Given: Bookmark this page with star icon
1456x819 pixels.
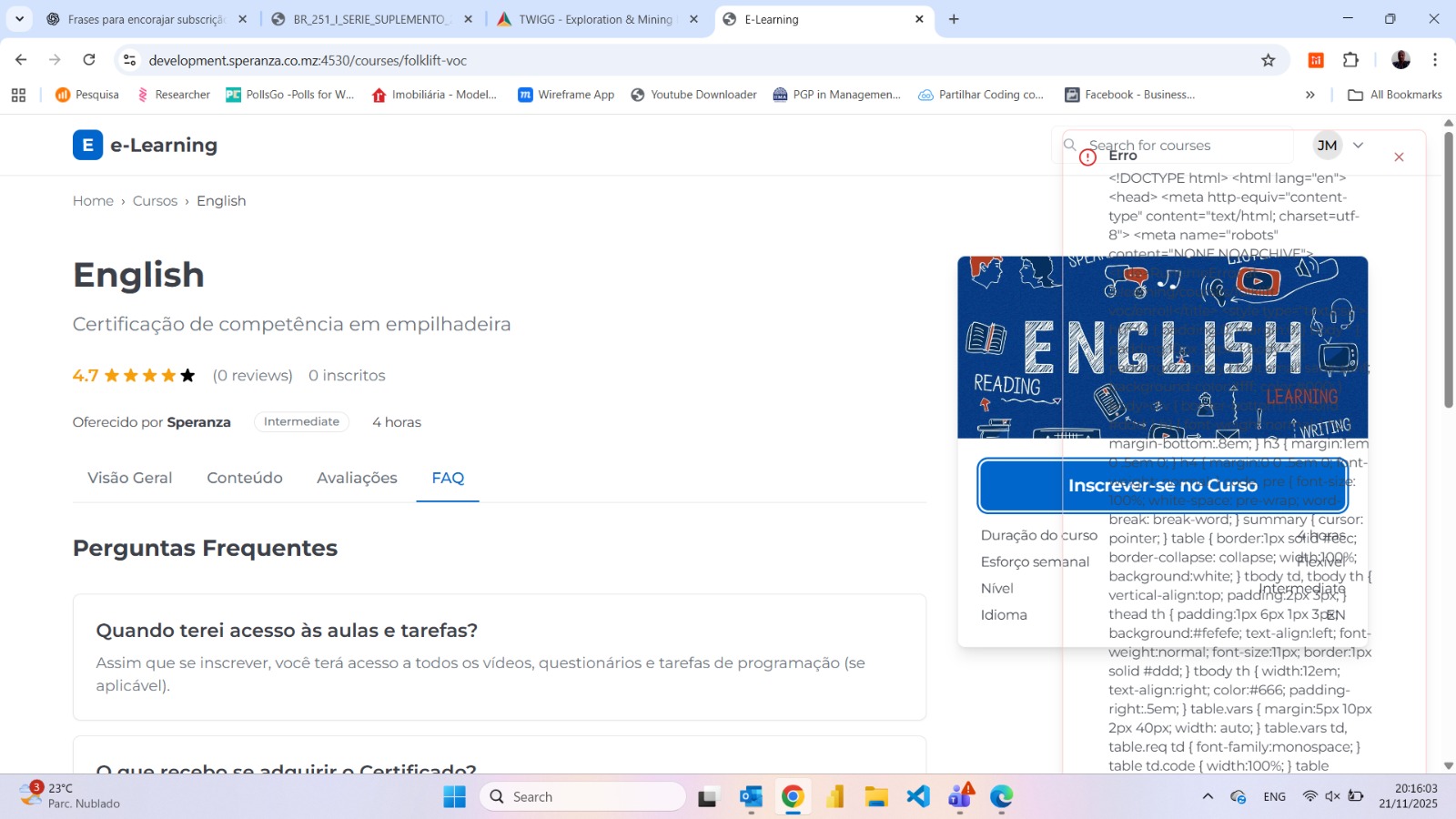Looking at the screenshot, I should click(1268, 60).
